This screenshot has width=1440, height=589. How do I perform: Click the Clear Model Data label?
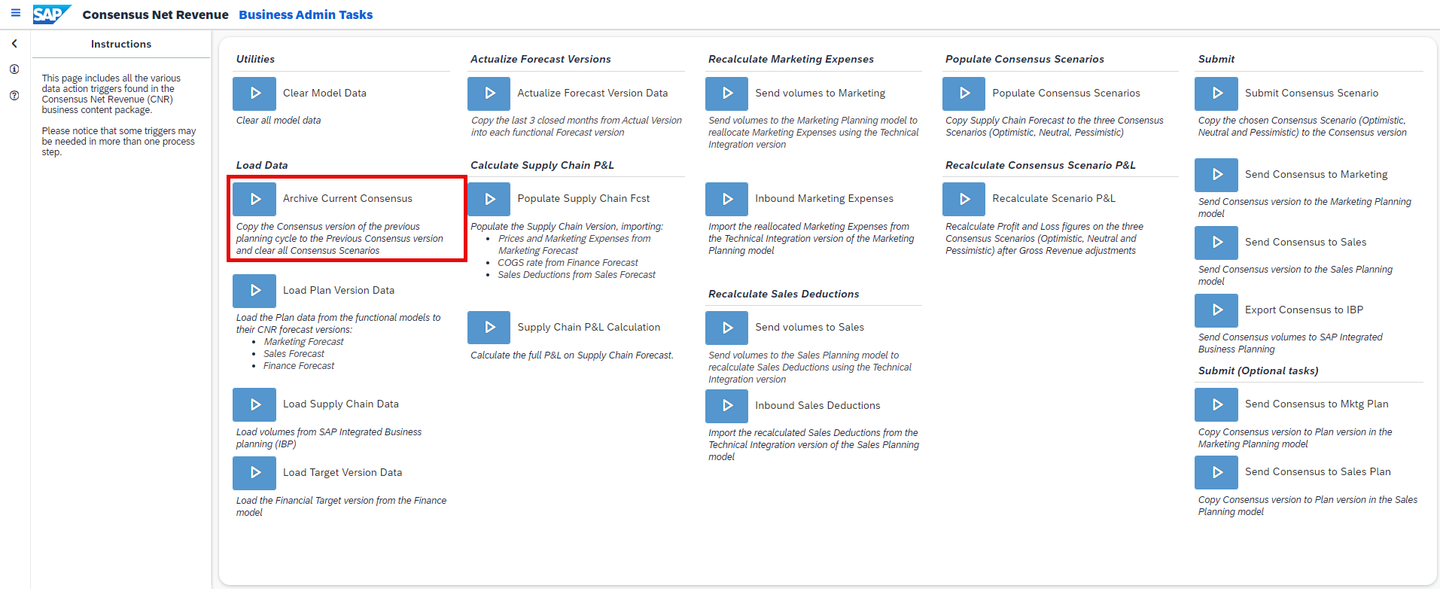coord(325,93)
